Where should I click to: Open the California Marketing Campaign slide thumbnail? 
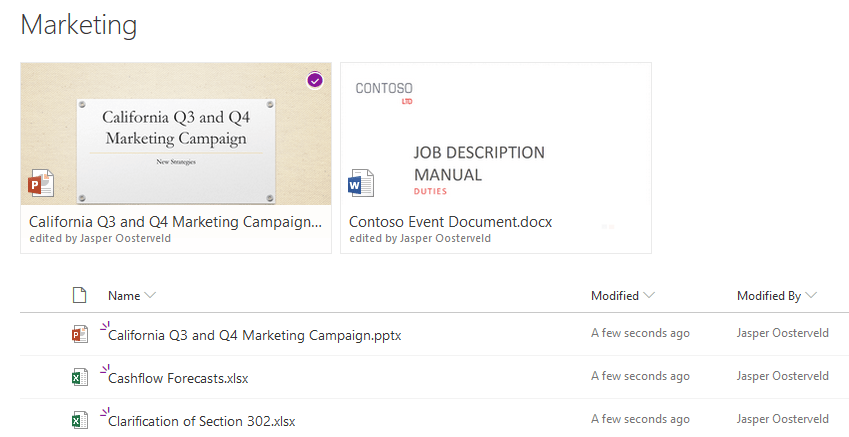176,134
